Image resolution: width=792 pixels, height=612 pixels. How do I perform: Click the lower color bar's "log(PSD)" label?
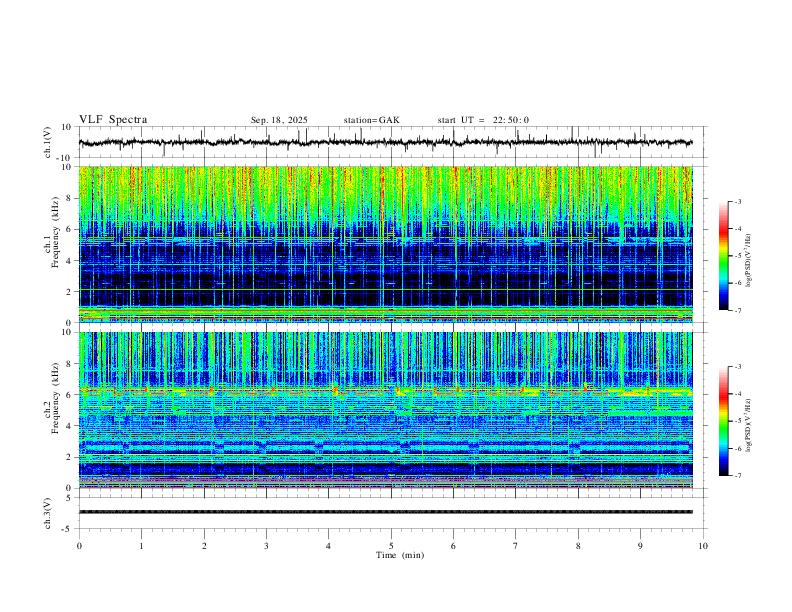(x=749, y=425)
